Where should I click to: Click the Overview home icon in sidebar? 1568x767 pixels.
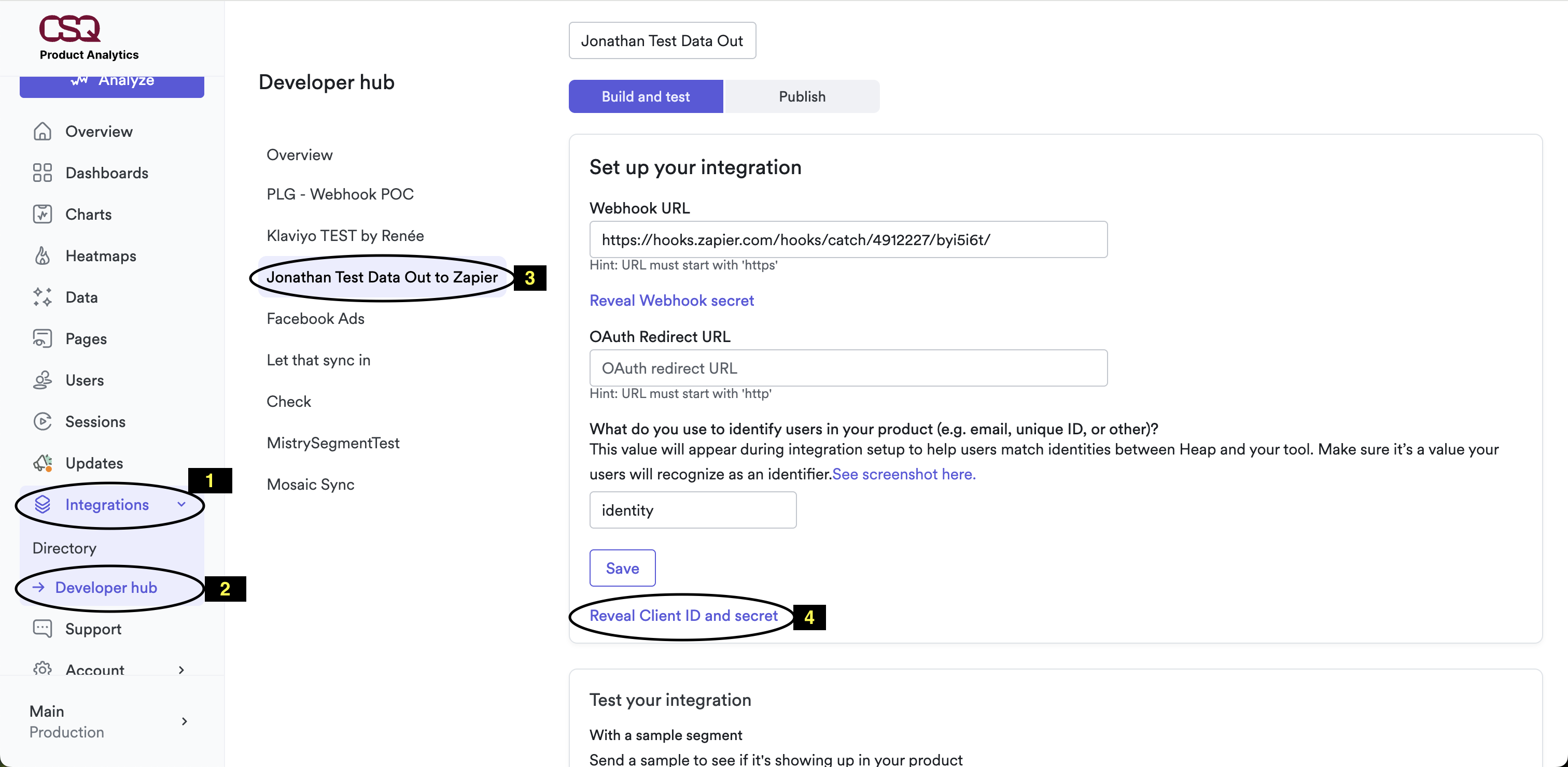point(42,132)
